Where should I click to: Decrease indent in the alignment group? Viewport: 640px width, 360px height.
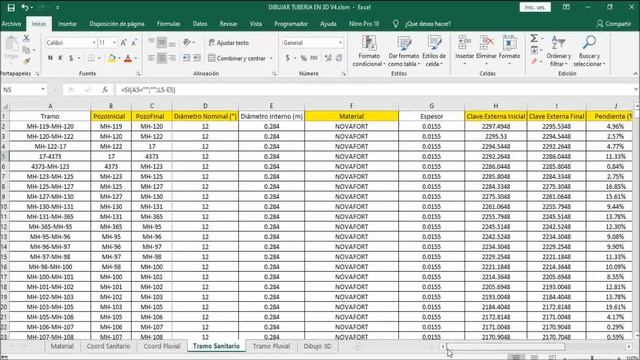pos(187,58)
